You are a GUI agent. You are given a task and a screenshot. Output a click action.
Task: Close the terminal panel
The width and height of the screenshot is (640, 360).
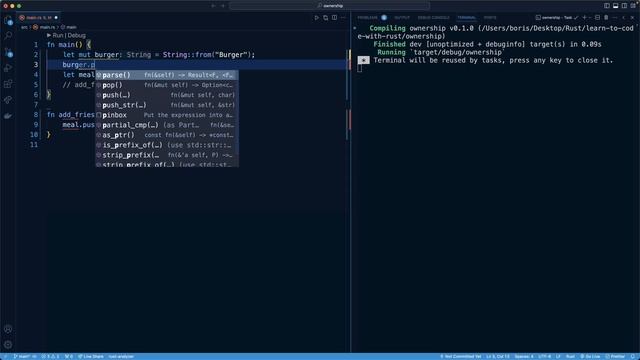point(632,18)
